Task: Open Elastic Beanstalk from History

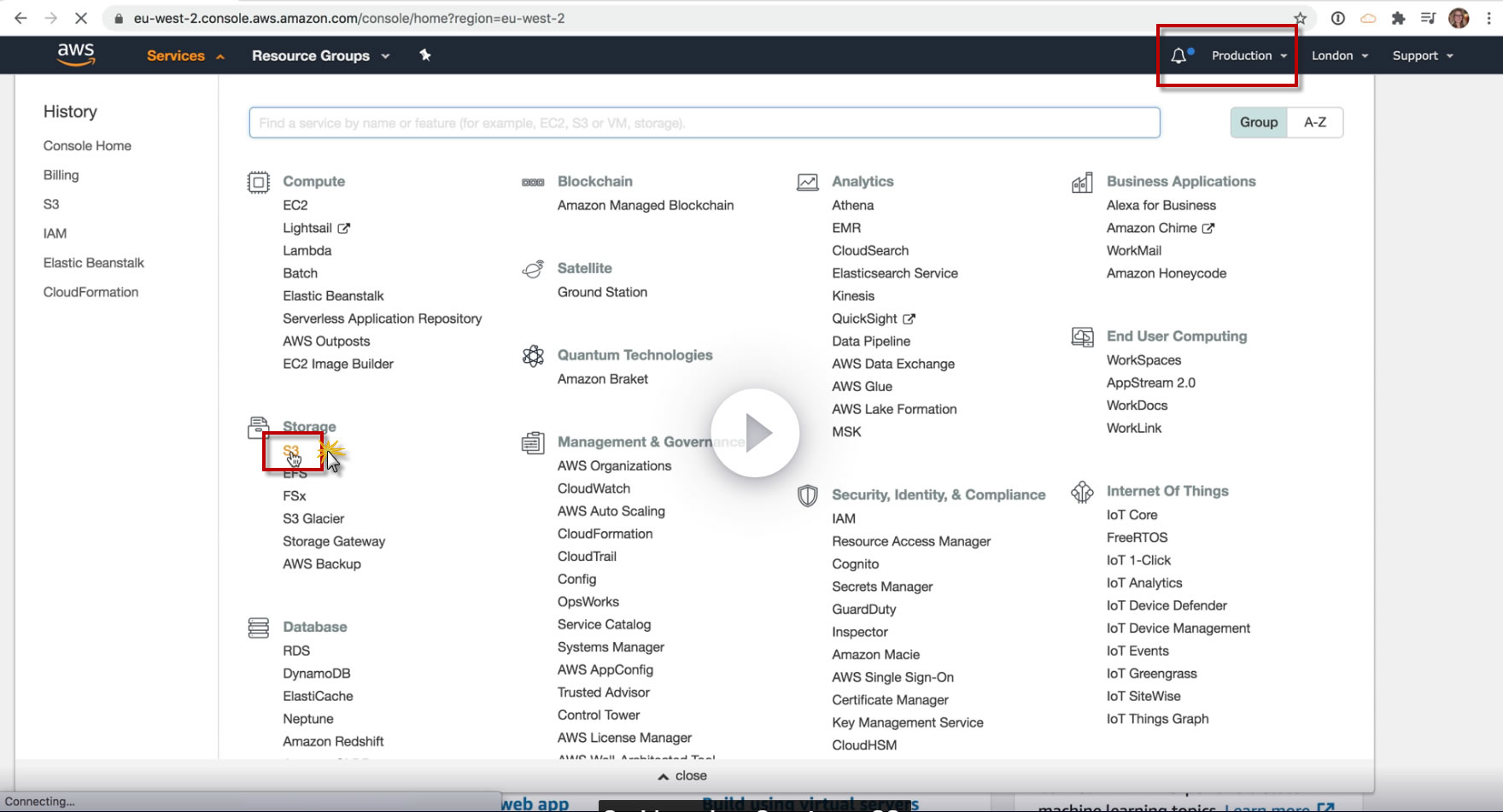Action: point(94,263)
